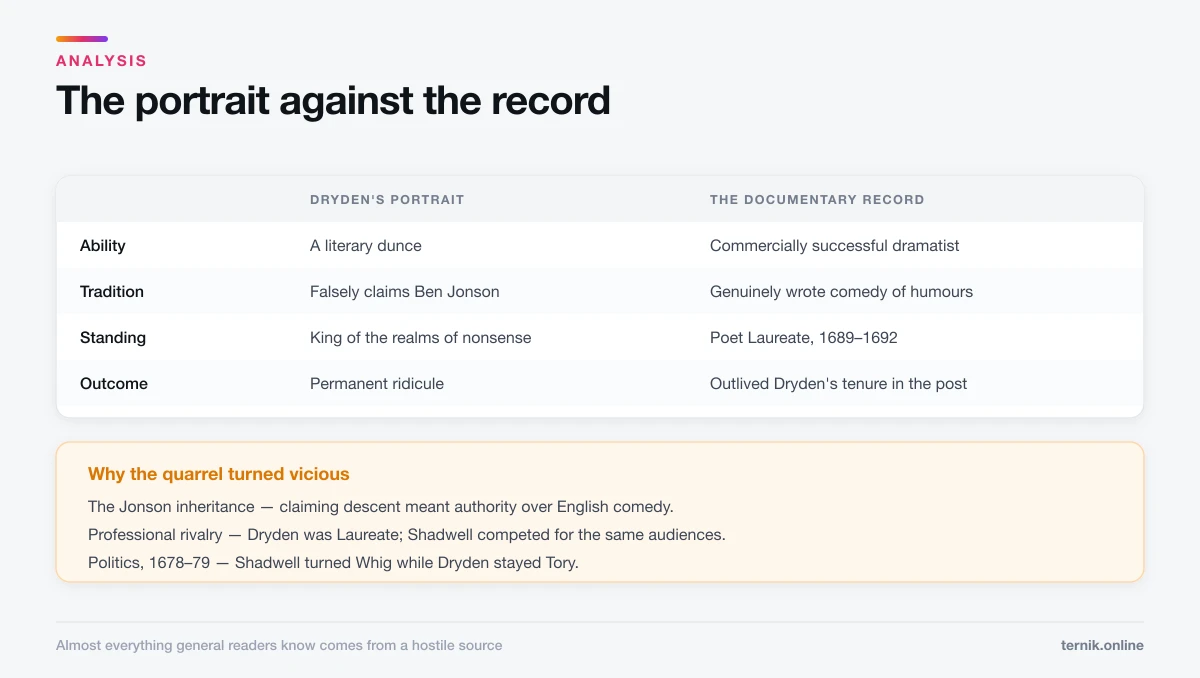The height and width of the screenshot is (678, 1200).
Task: Click 'King of the realms of nonsense' cell
Action: coord(421,338)
